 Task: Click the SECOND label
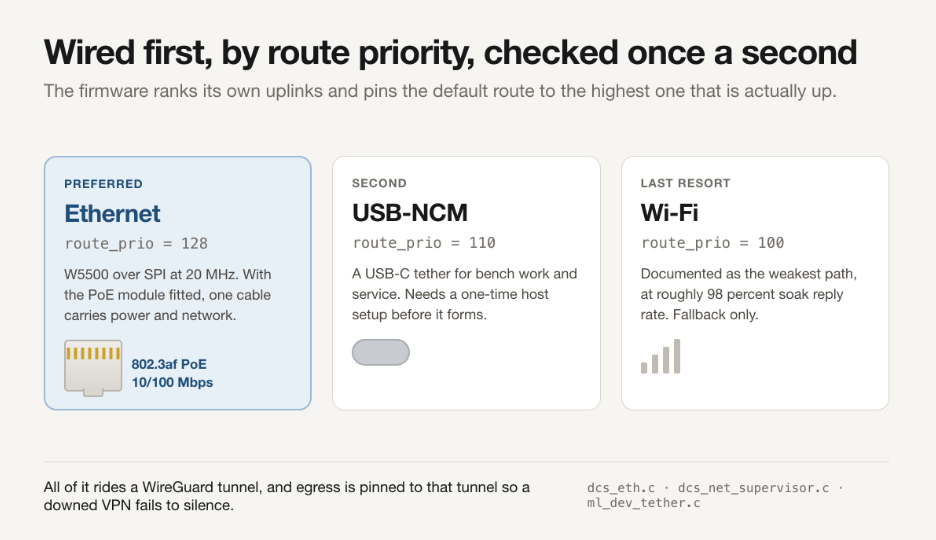pos(379,183)
